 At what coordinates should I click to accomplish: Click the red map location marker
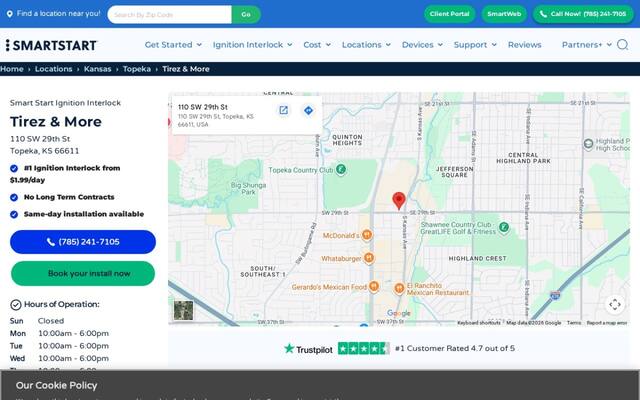pos(399,201)
